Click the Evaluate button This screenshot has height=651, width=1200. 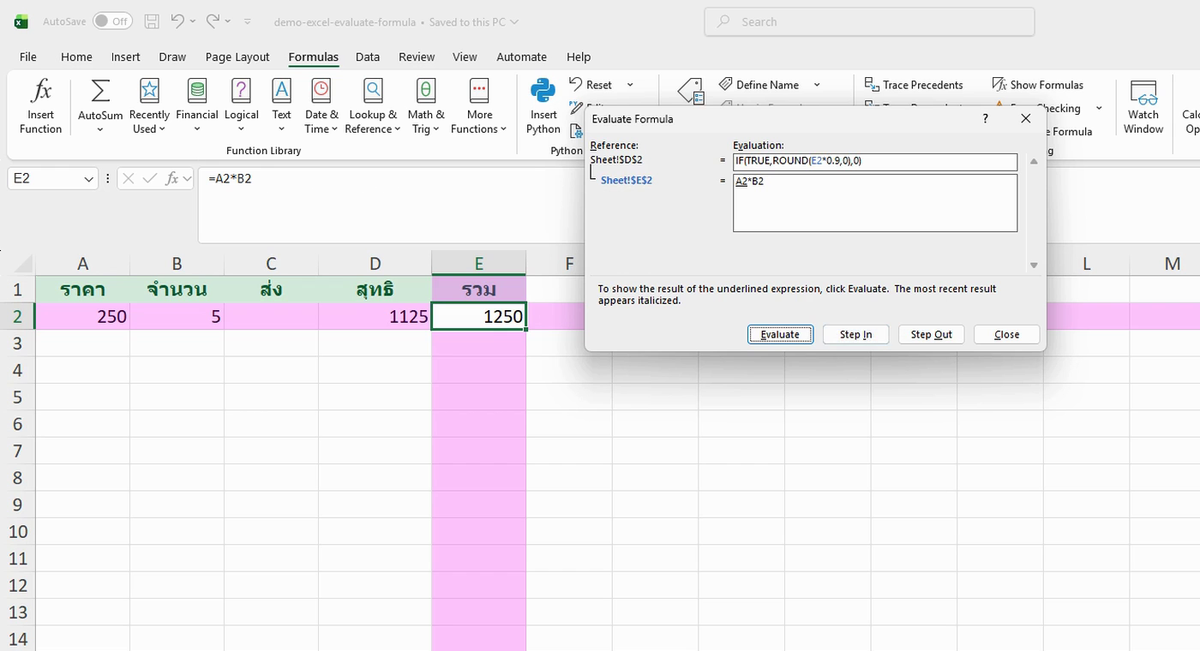780,334
